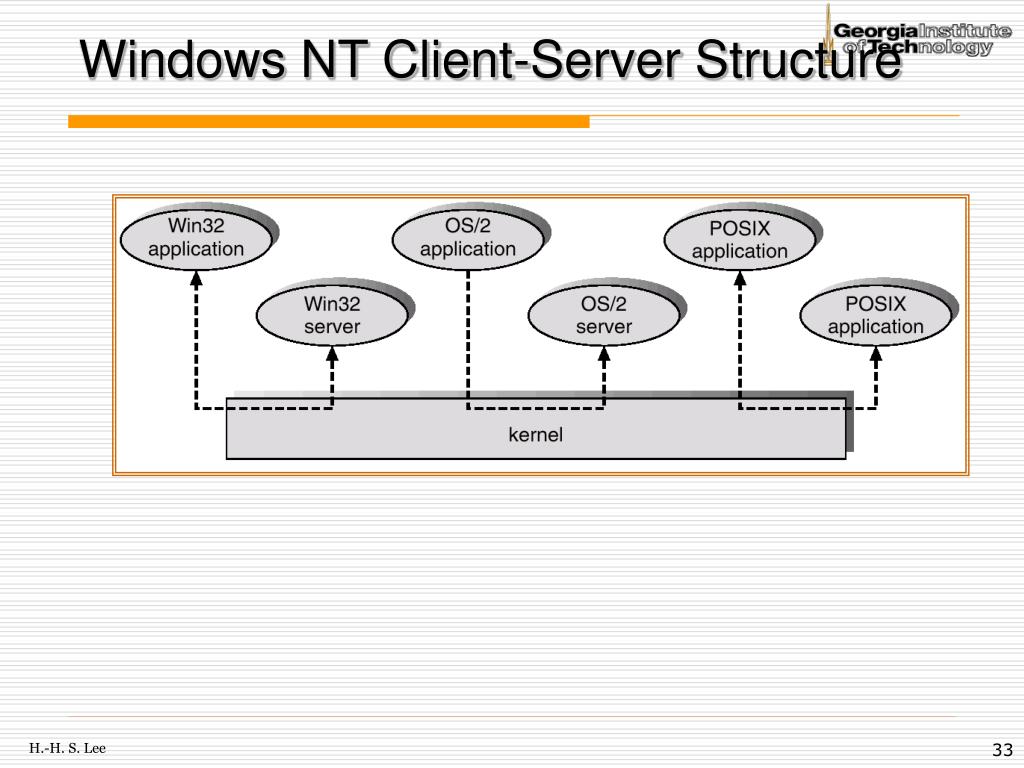The image size is (1024, 768).
Task: Click the "kernel" box label
Action: click(x=536, y=435)
